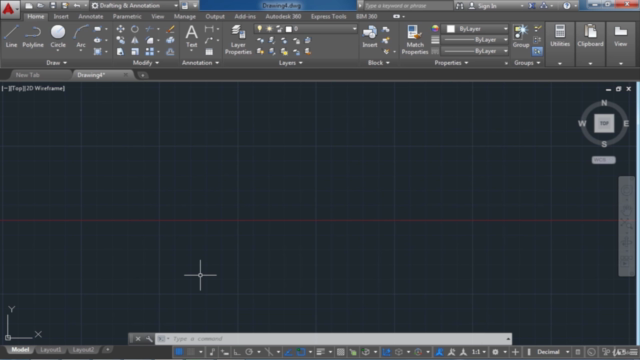Select the Polyline tool
The image size is (640, 360).
(x=33, y=36)
